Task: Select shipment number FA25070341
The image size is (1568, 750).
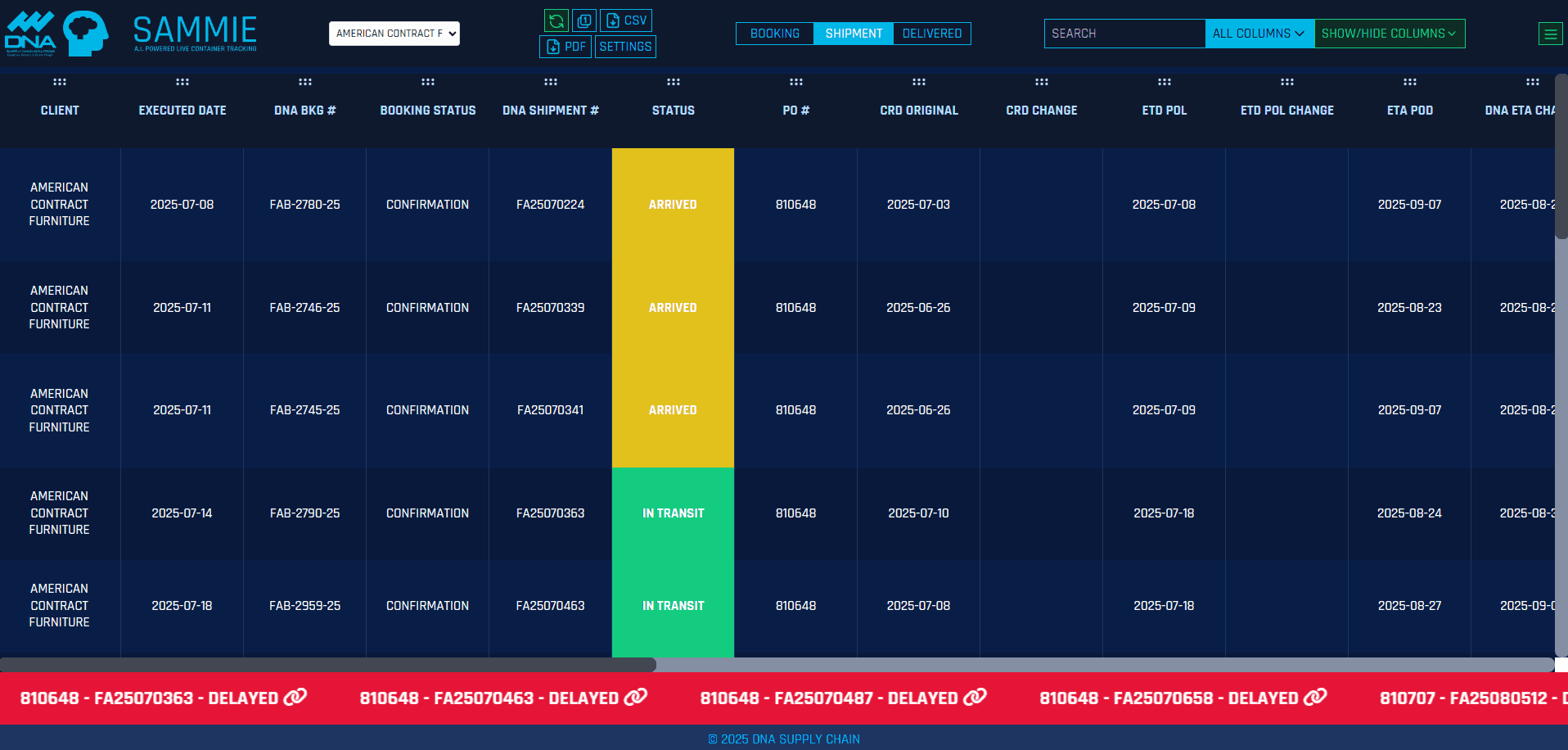Action: coord(551,410)
